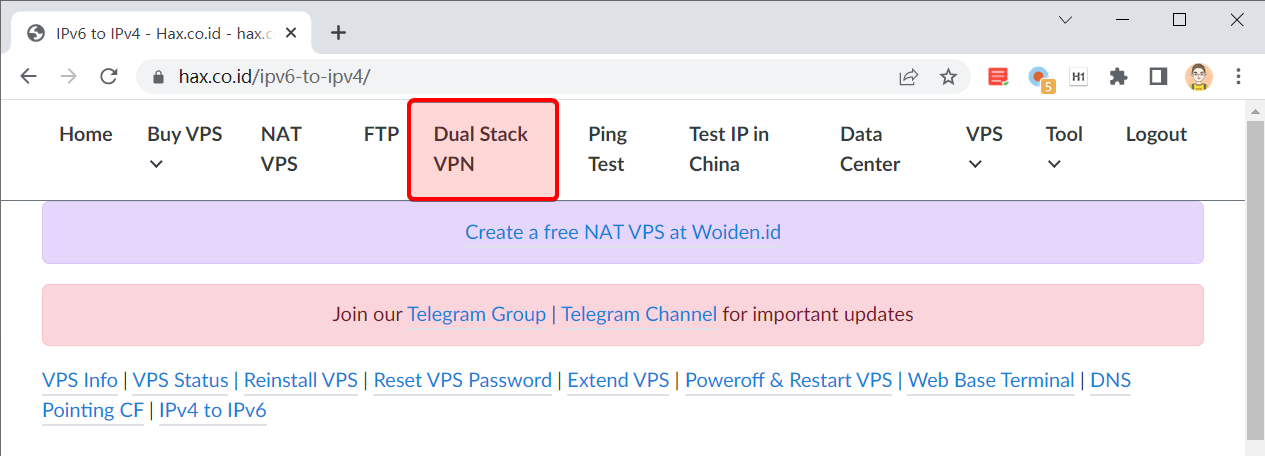Bookmark this page with the star icon
The image size is (1265, 456).
pyautogui.click(x=948, y=77)
